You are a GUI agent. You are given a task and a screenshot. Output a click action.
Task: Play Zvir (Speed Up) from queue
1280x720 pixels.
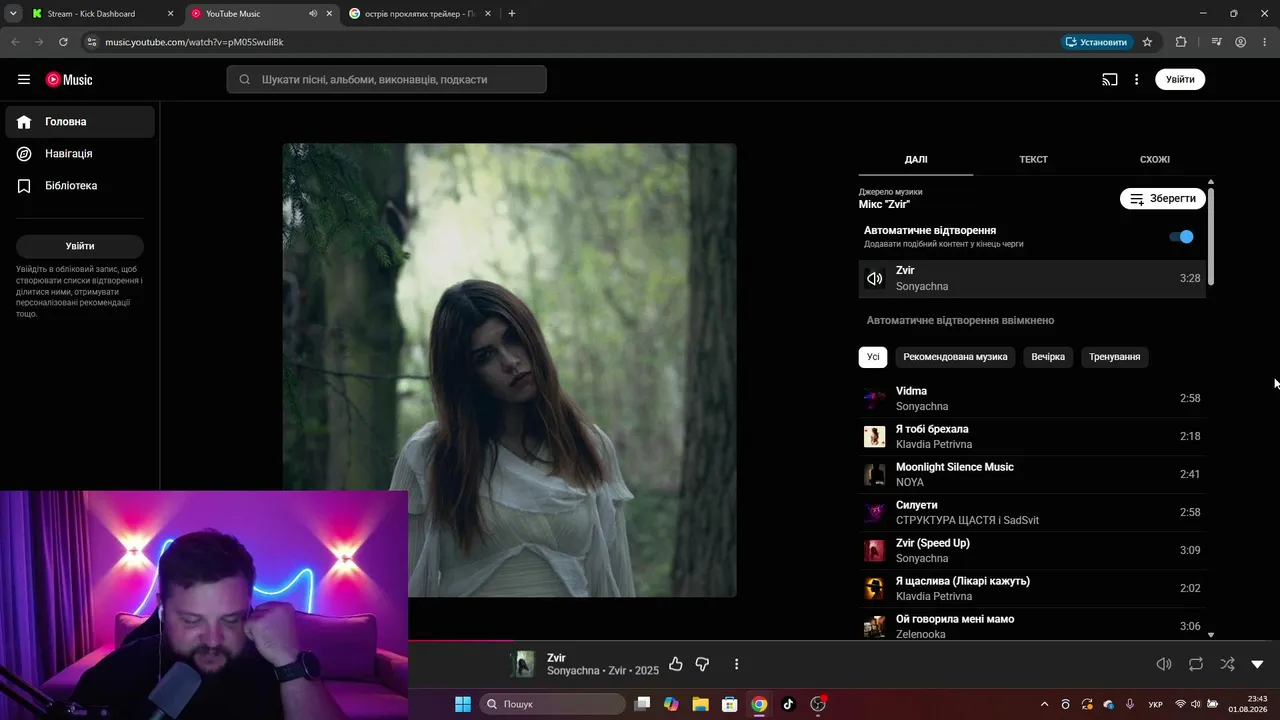pyautogui.click(x=1032, y=551)
